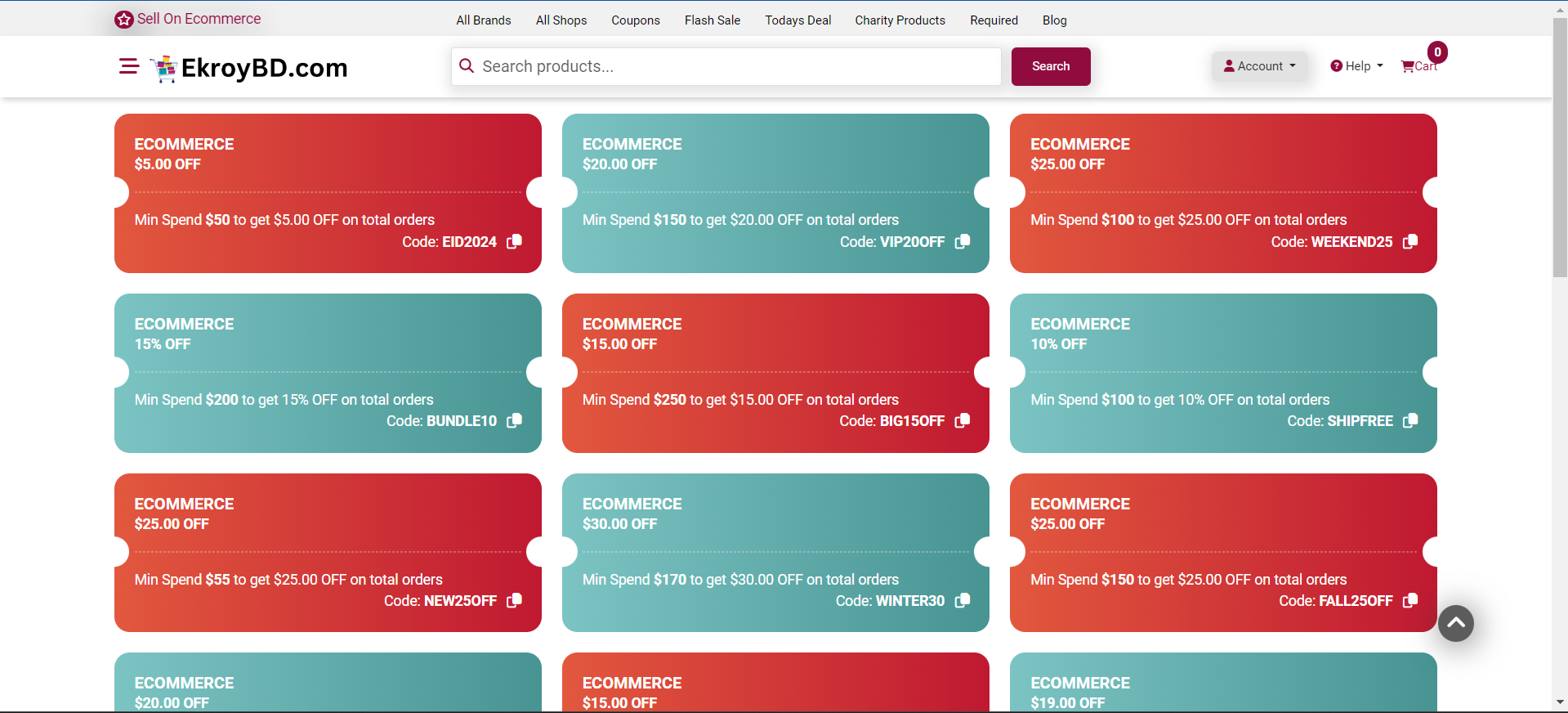Copy the EID2024 coupon code
This screenshot has height=713, width=1568.
pyautogui.click(x=514, y=241)
